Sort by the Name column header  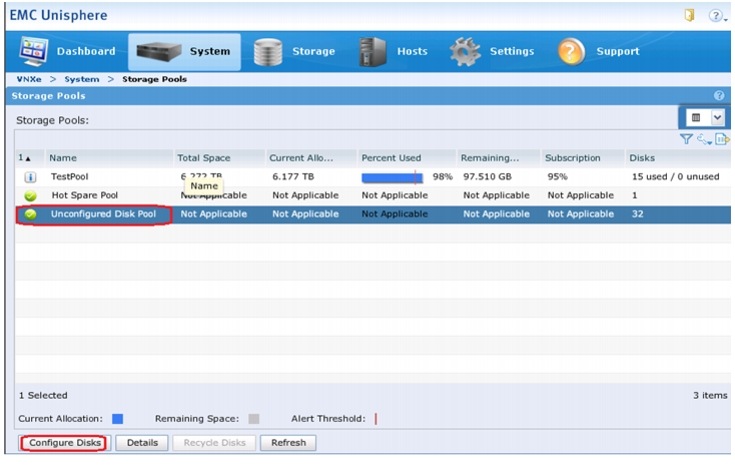pyautogui.click(x=109, y=158)
